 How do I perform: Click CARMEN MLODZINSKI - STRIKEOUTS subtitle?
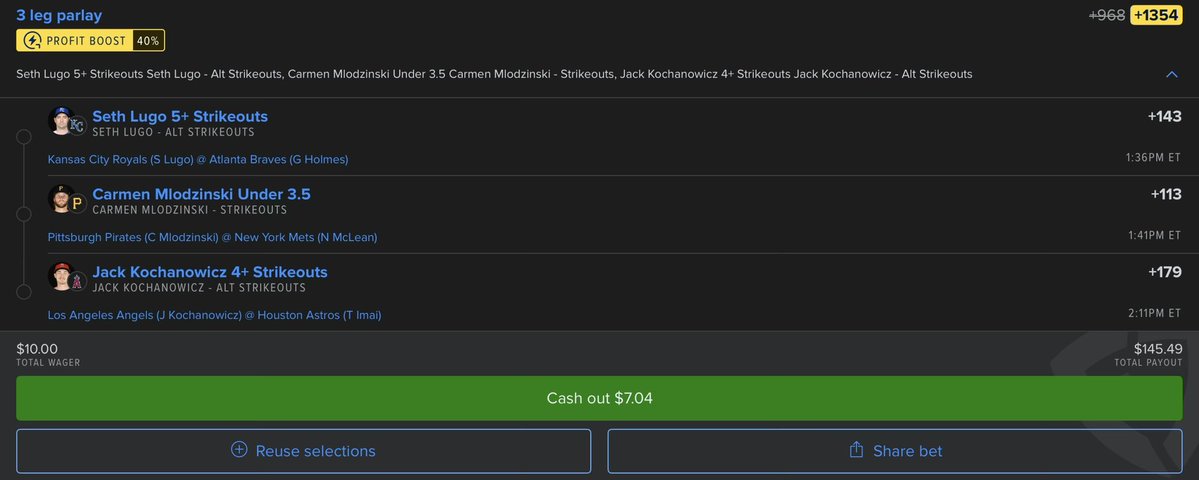click(x=190, y=210)
